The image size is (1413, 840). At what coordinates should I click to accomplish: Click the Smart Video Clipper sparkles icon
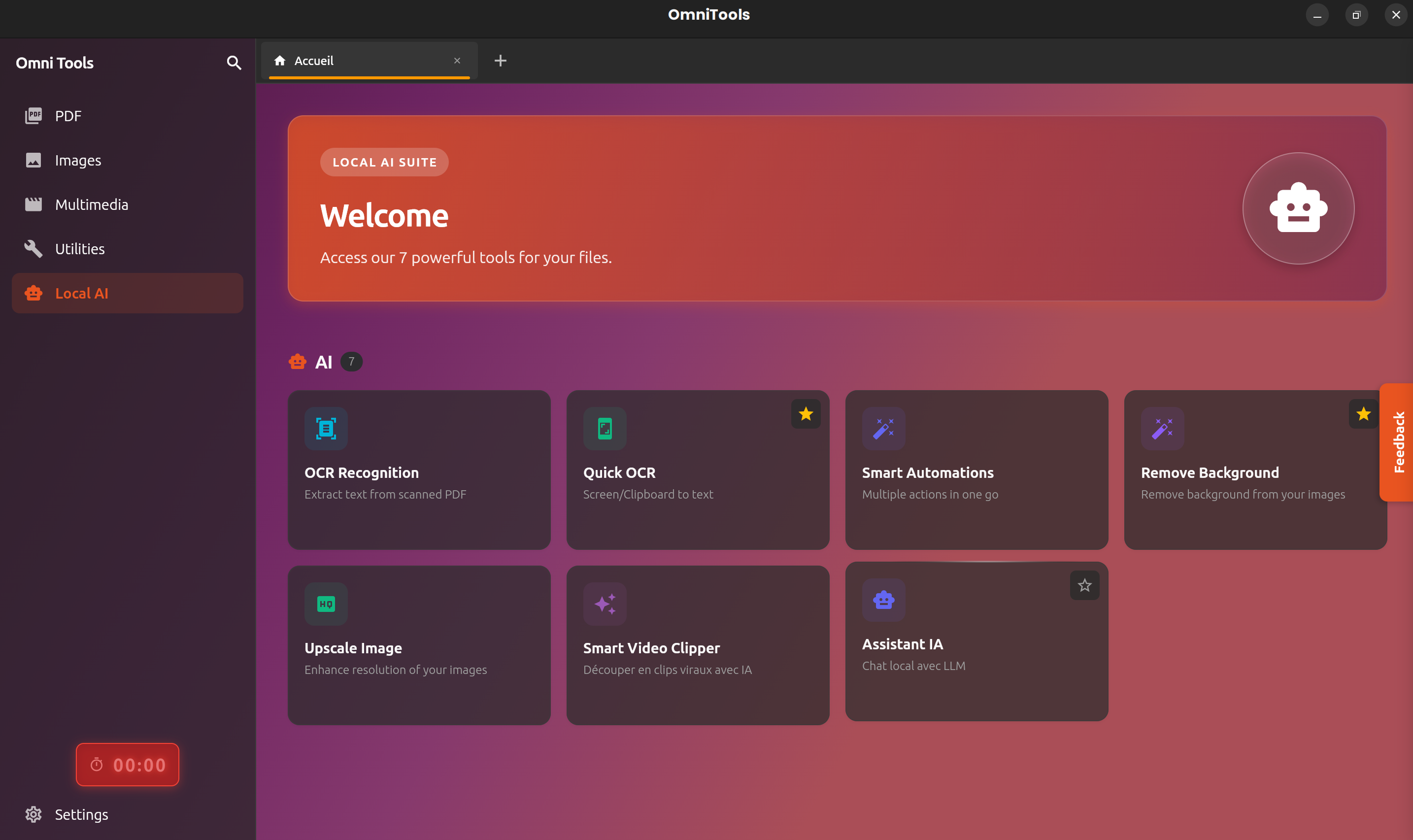click(605, 604)
